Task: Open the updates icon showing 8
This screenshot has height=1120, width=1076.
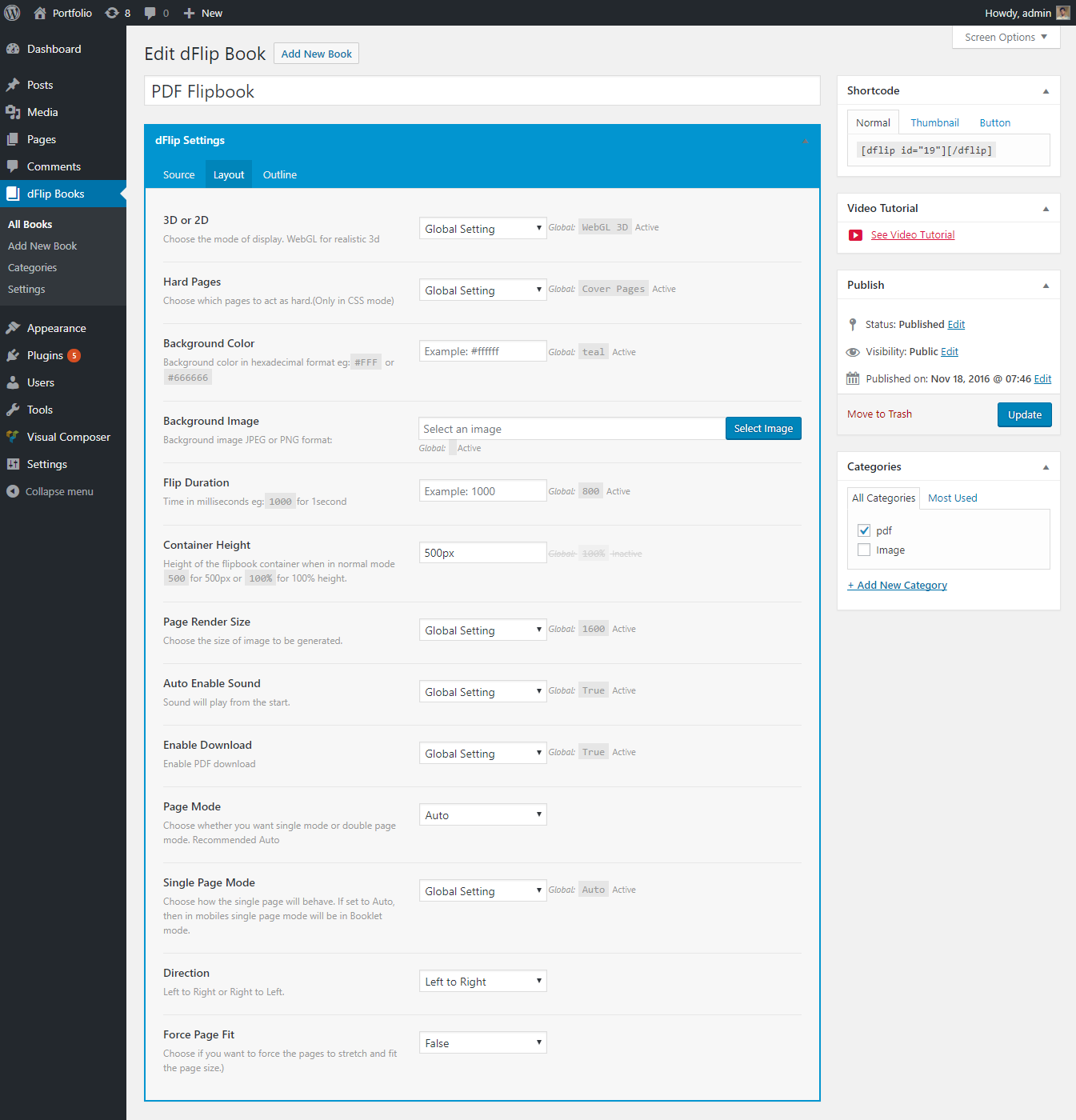Action: tap(112, 13)
